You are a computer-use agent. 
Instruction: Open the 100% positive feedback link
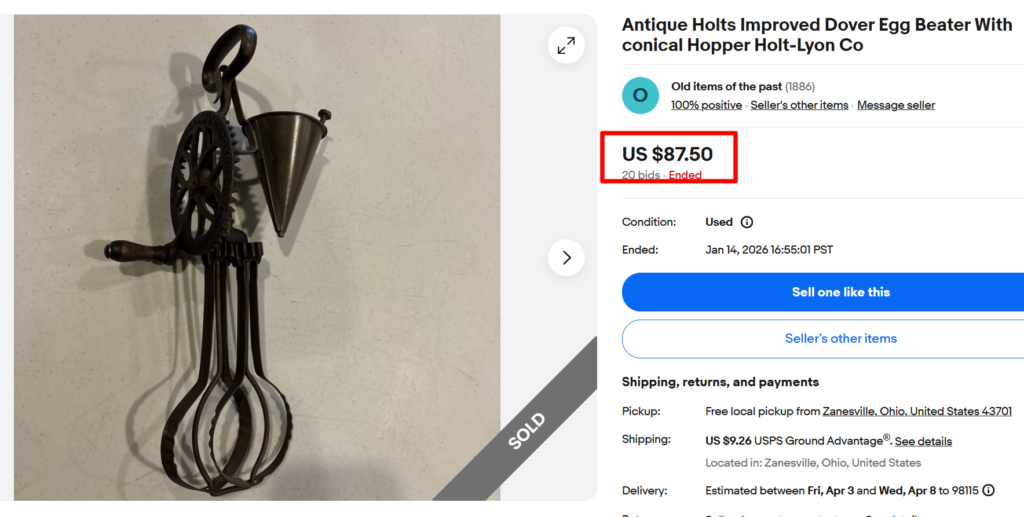[x=706, y=105]
